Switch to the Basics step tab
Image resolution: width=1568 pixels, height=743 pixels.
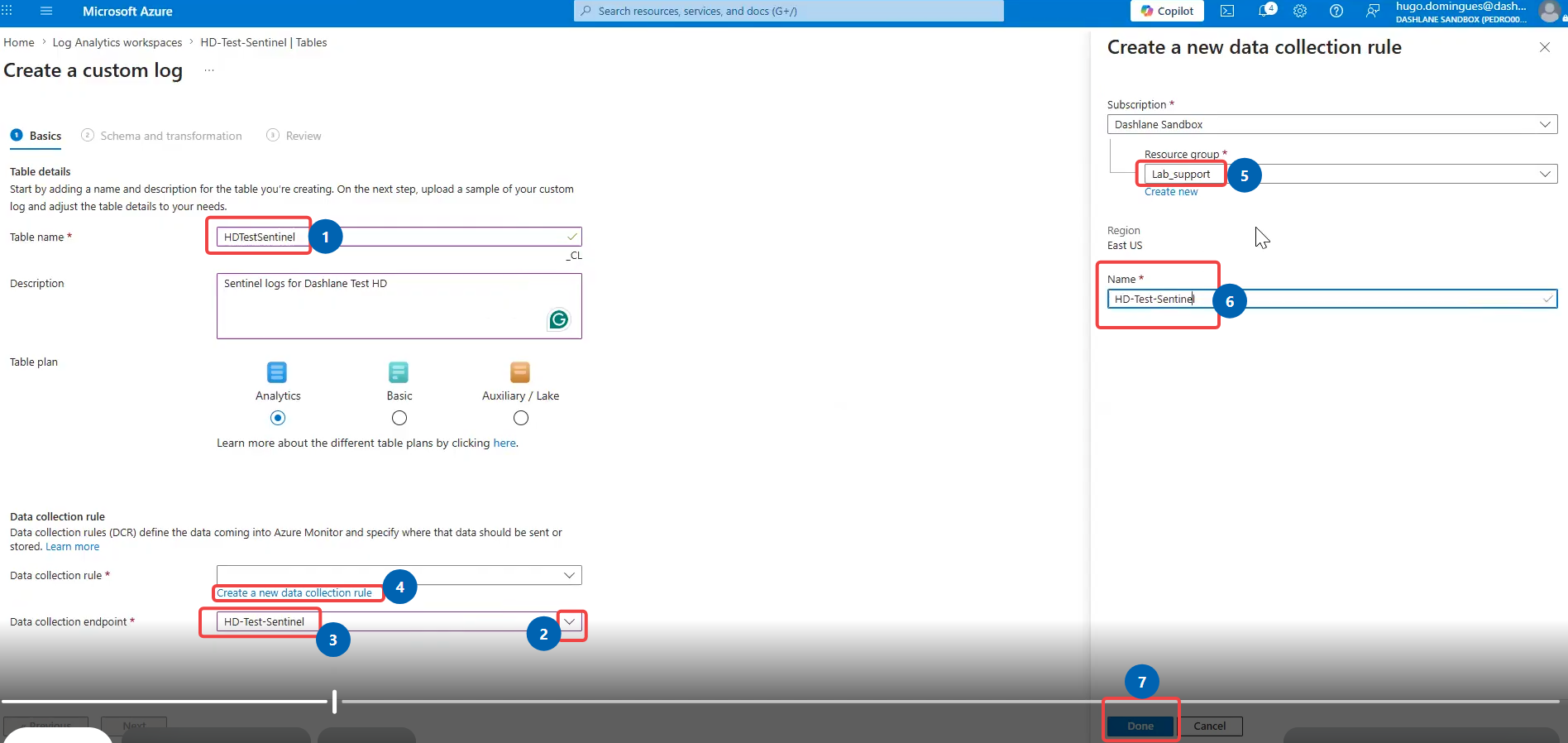point(36,136)
